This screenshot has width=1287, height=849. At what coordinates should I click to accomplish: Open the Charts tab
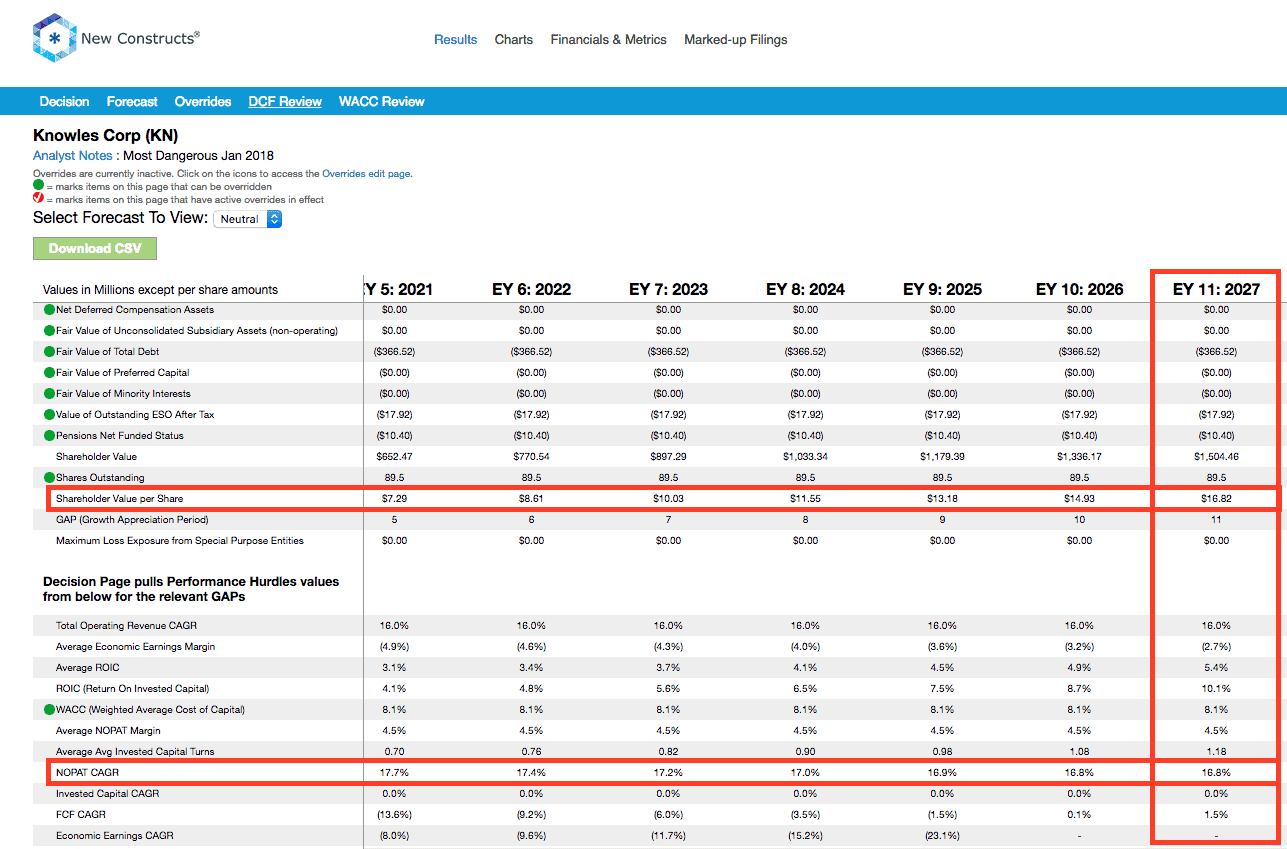click(514, 40)
